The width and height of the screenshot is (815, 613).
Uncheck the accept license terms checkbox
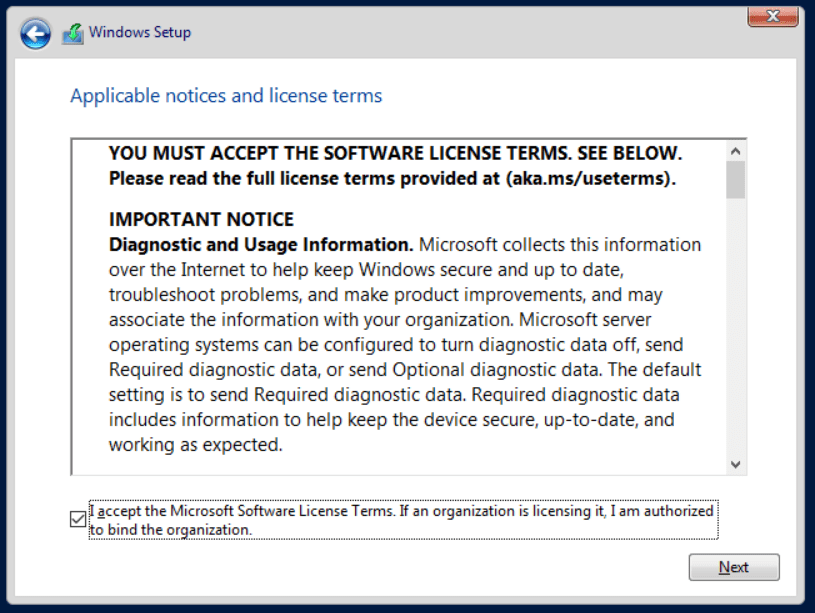click(78, 519)
